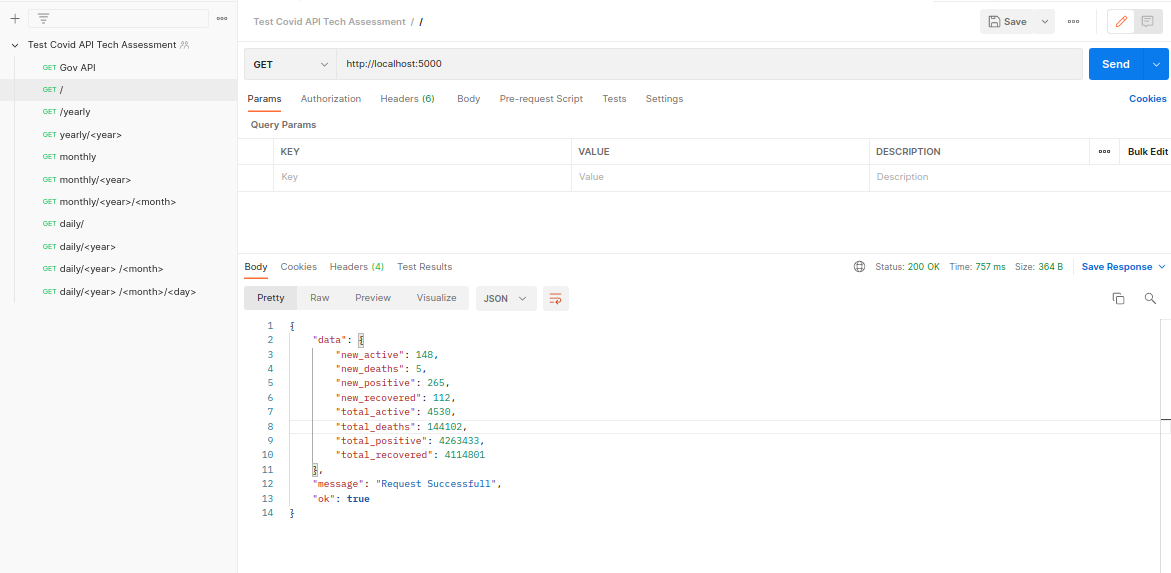
Task: Open the Test Results tab
Action: click(x=424, y=267)
